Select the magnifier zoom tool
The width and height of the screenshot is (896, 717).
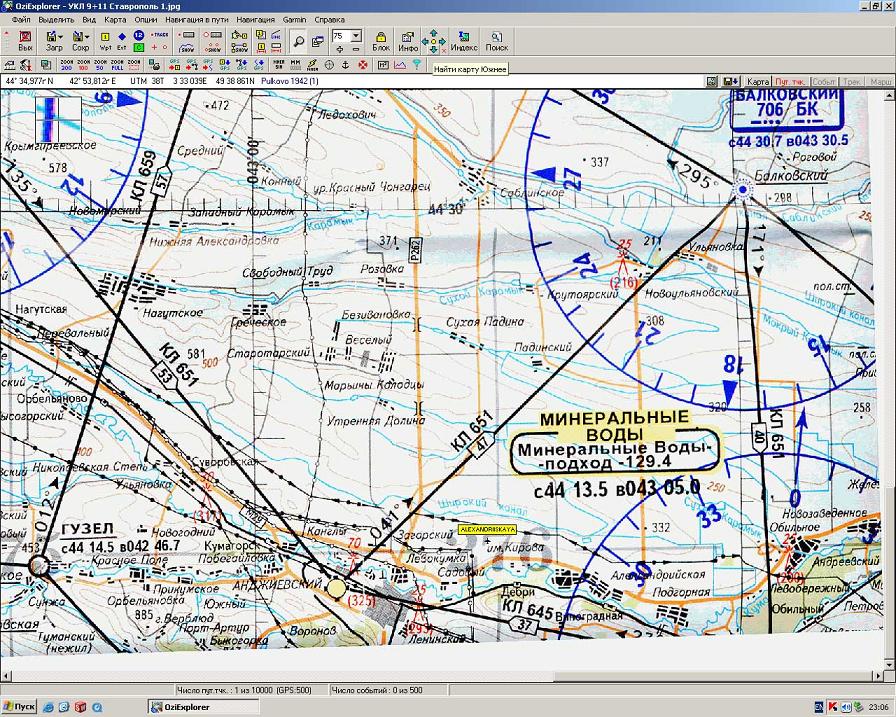[298, 41]
